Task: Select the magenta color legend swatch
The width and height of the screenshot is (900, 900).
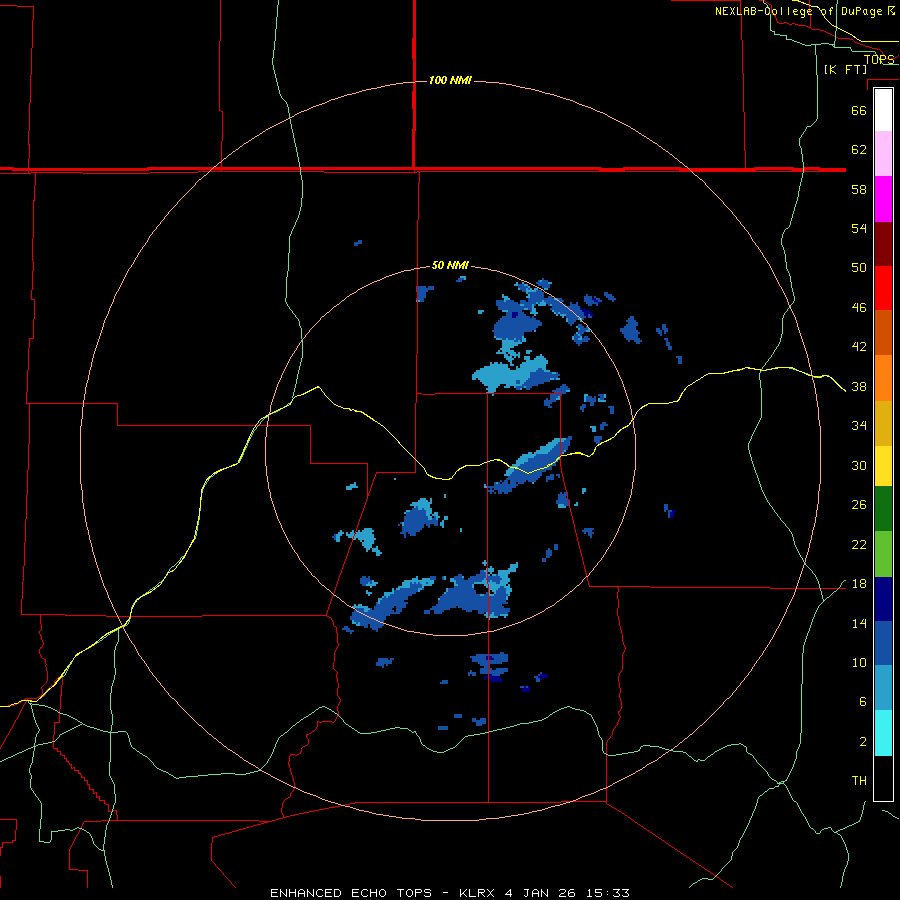Action: point(883,199)
